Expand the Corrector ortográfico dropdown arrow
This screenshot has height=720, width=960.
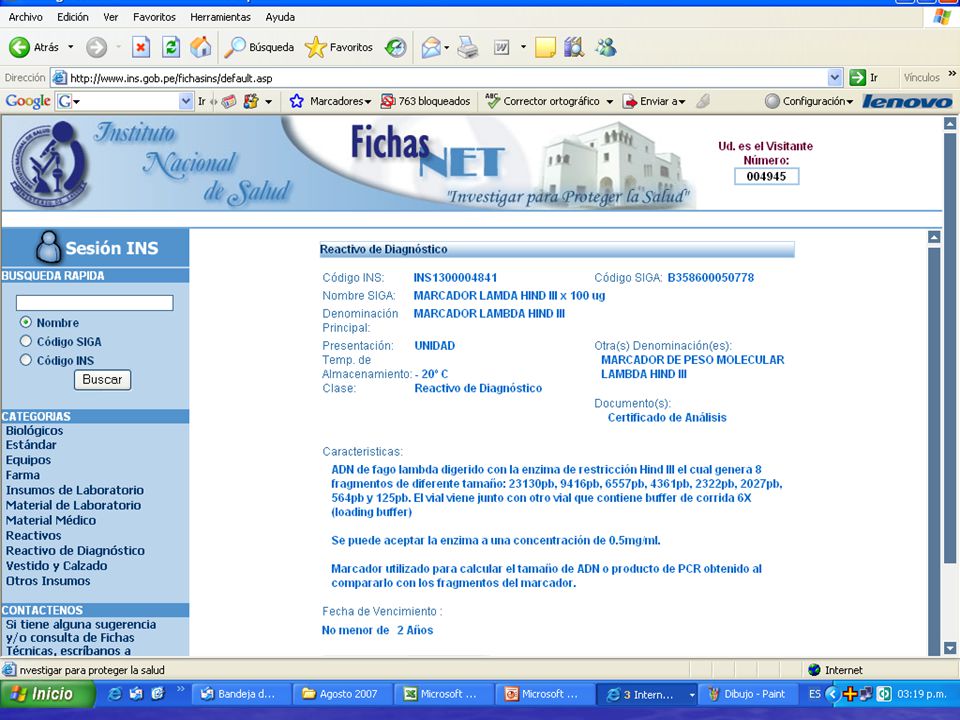(x=609, y=102)
